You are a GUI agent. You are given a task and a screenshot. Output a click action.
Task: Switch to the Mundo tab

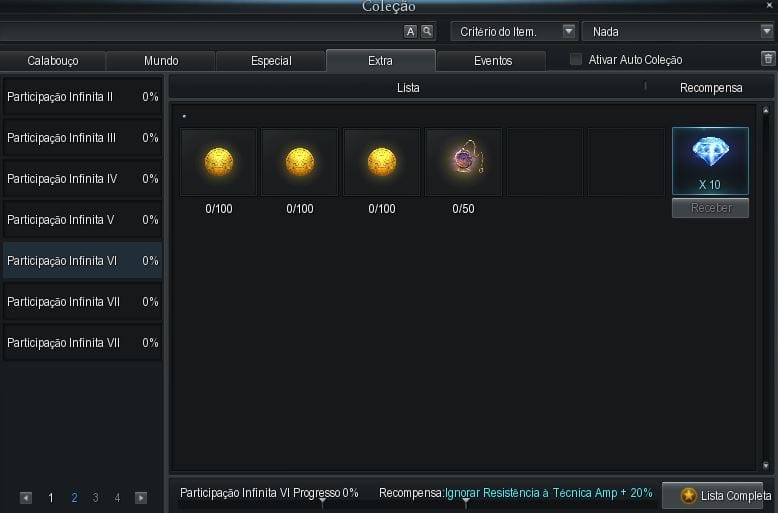(x=161, y=61)
